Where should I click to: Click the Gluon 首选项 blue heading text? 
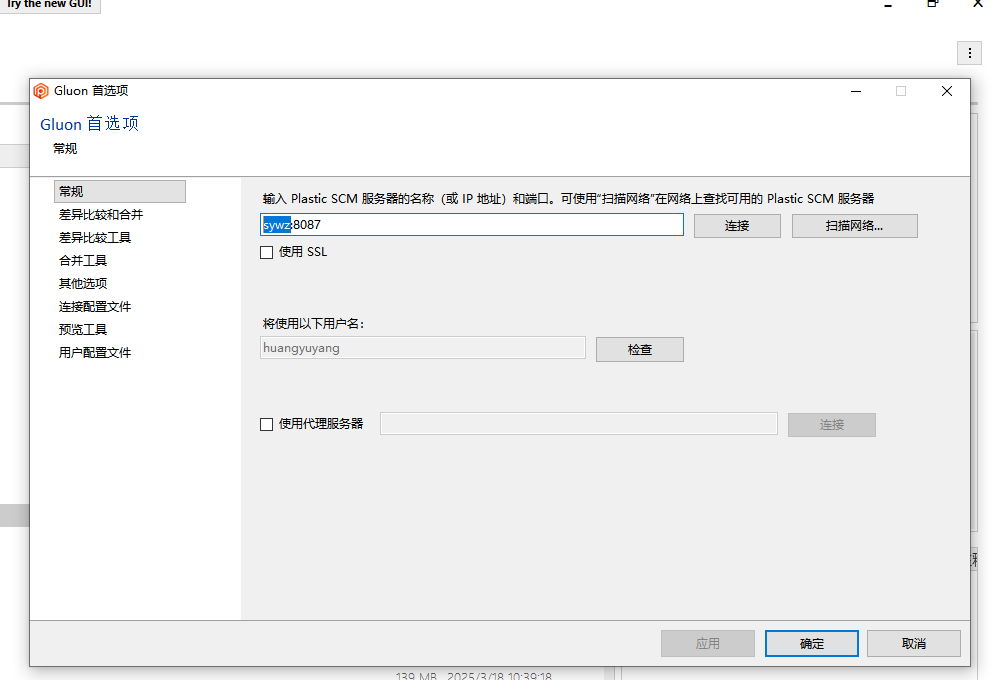coord(89,124)
